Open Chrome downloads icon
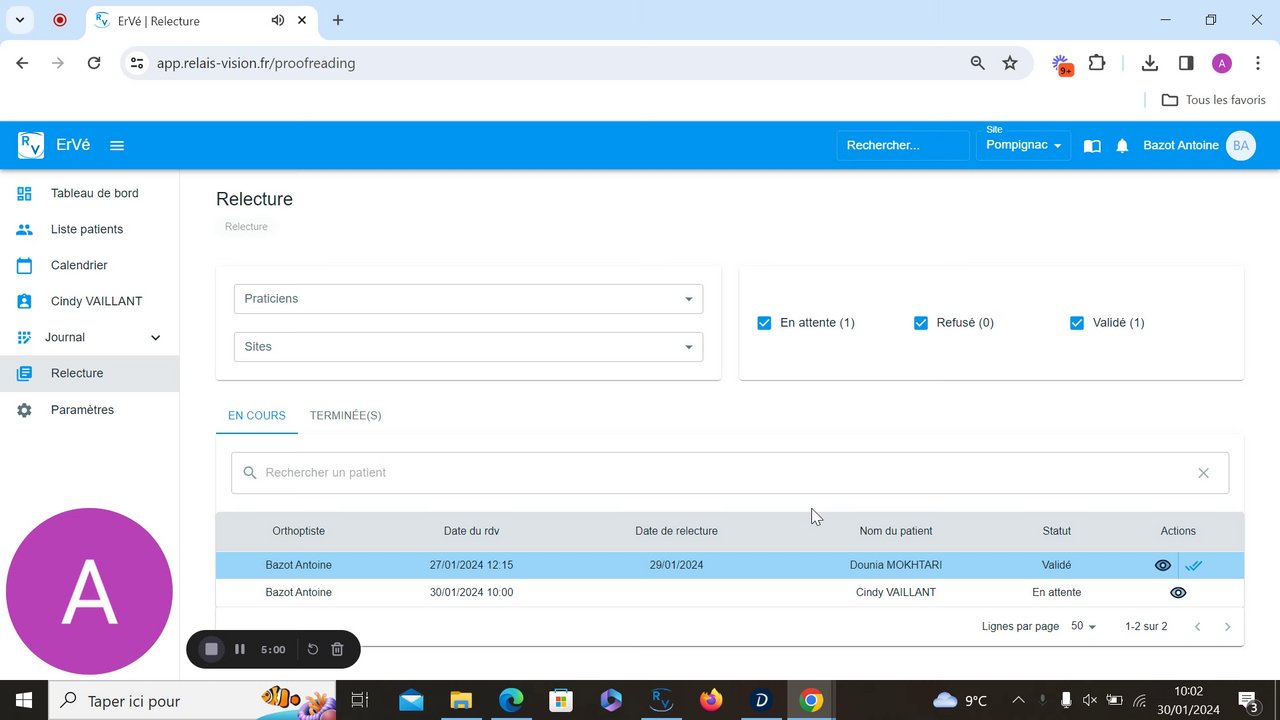 (1150, 63)
